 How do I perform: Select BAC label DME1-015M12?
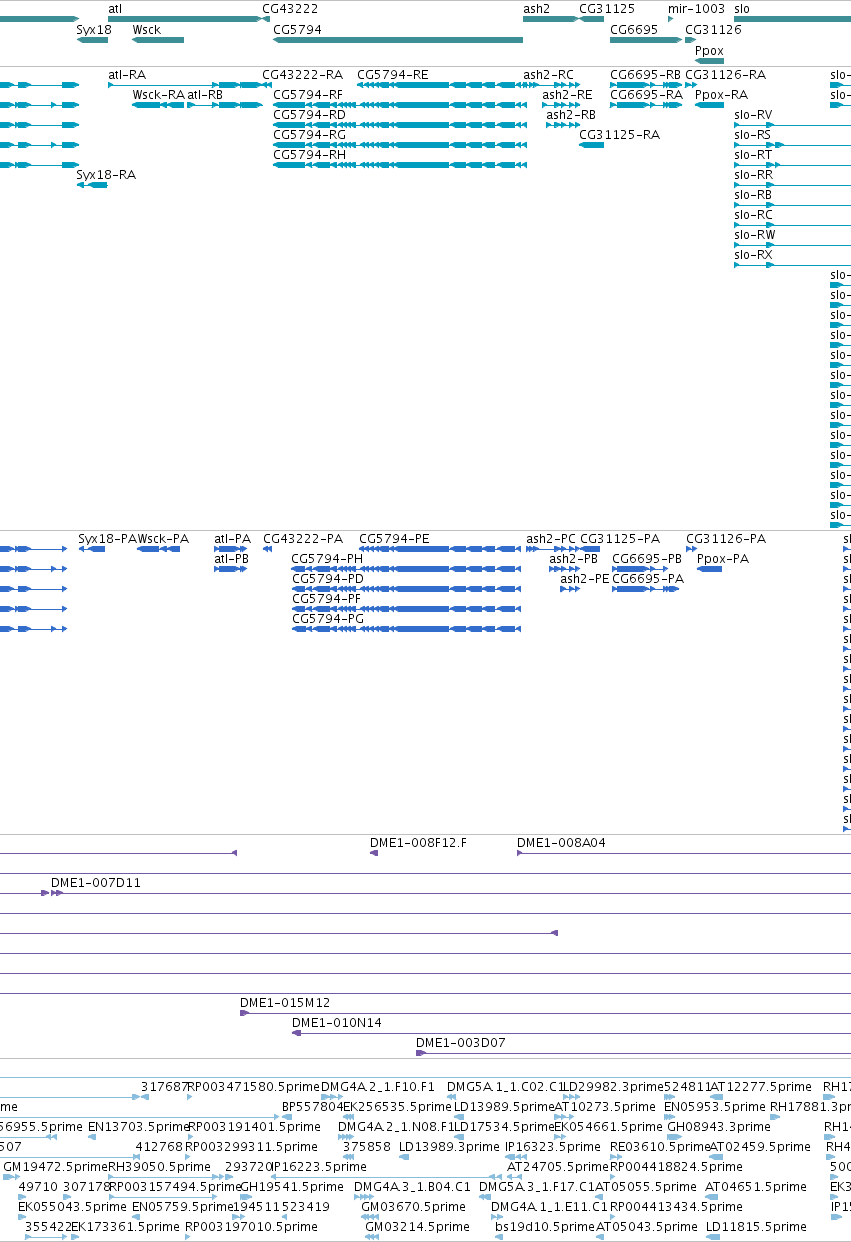[x=285, y=1003]
